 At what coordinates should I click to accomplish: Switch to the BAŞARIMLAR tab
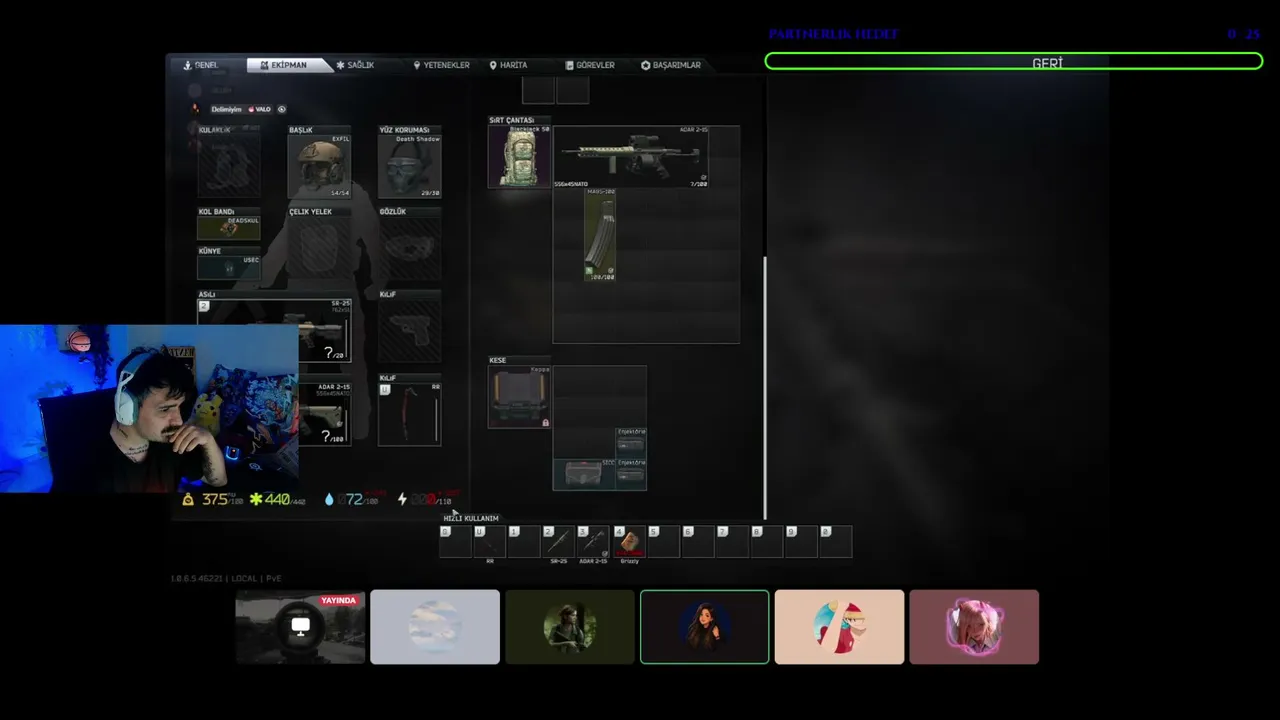point(671,65)
